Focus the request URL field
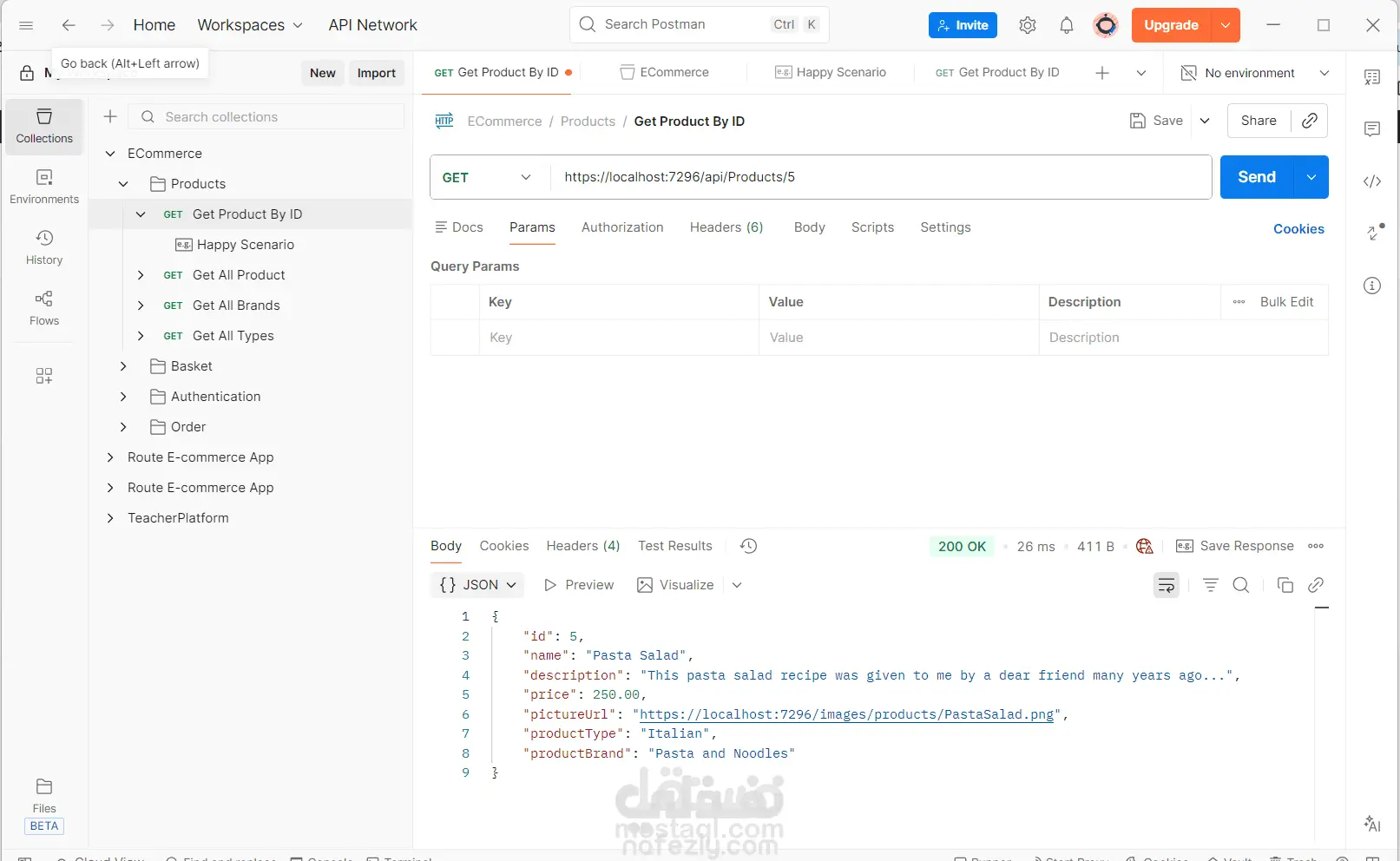This screenshot has height=861, width=1400. coord(881,177)
